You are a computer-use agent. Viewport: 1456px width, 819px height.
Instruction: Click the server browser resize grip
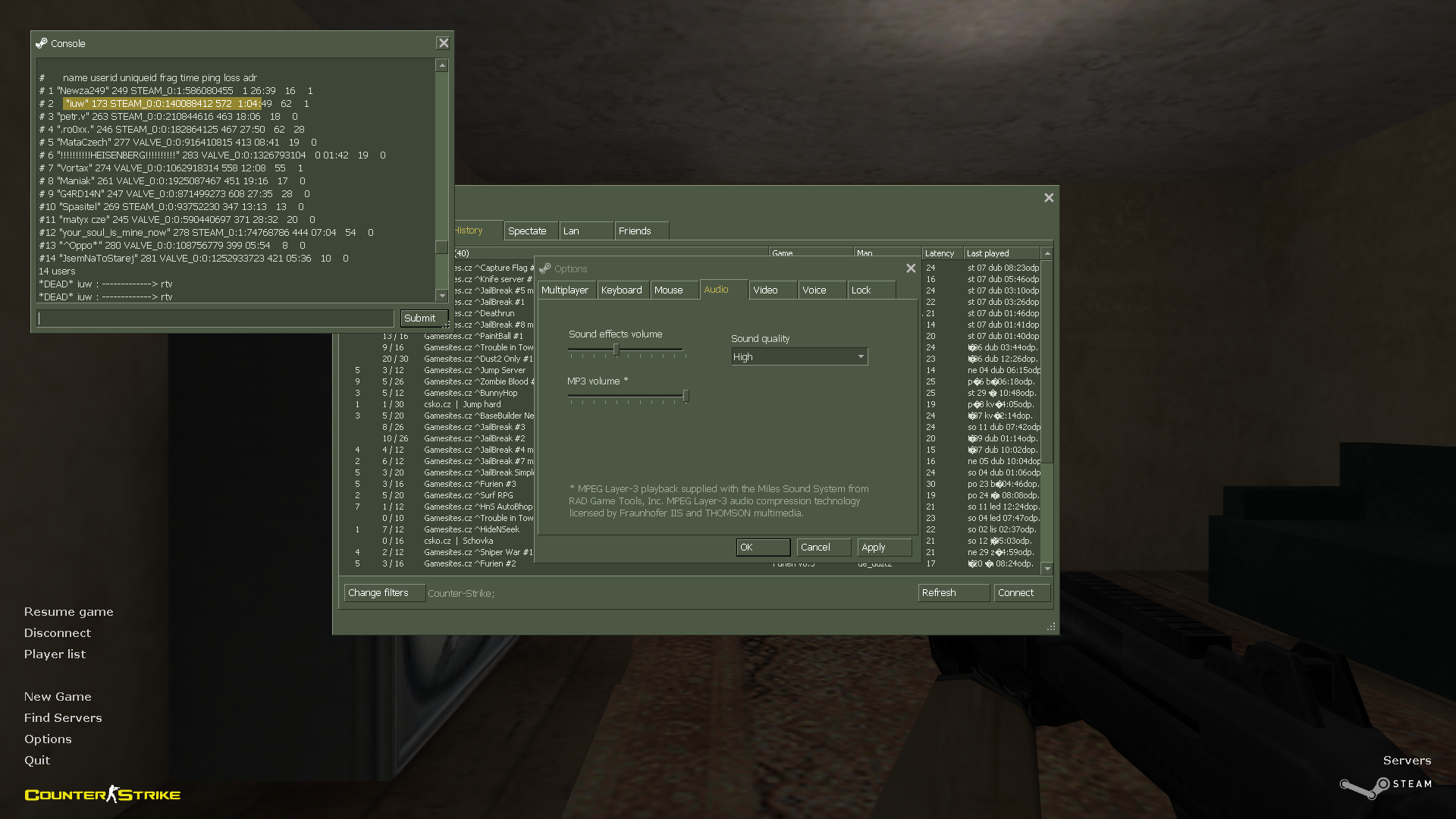pos(1051,627)
